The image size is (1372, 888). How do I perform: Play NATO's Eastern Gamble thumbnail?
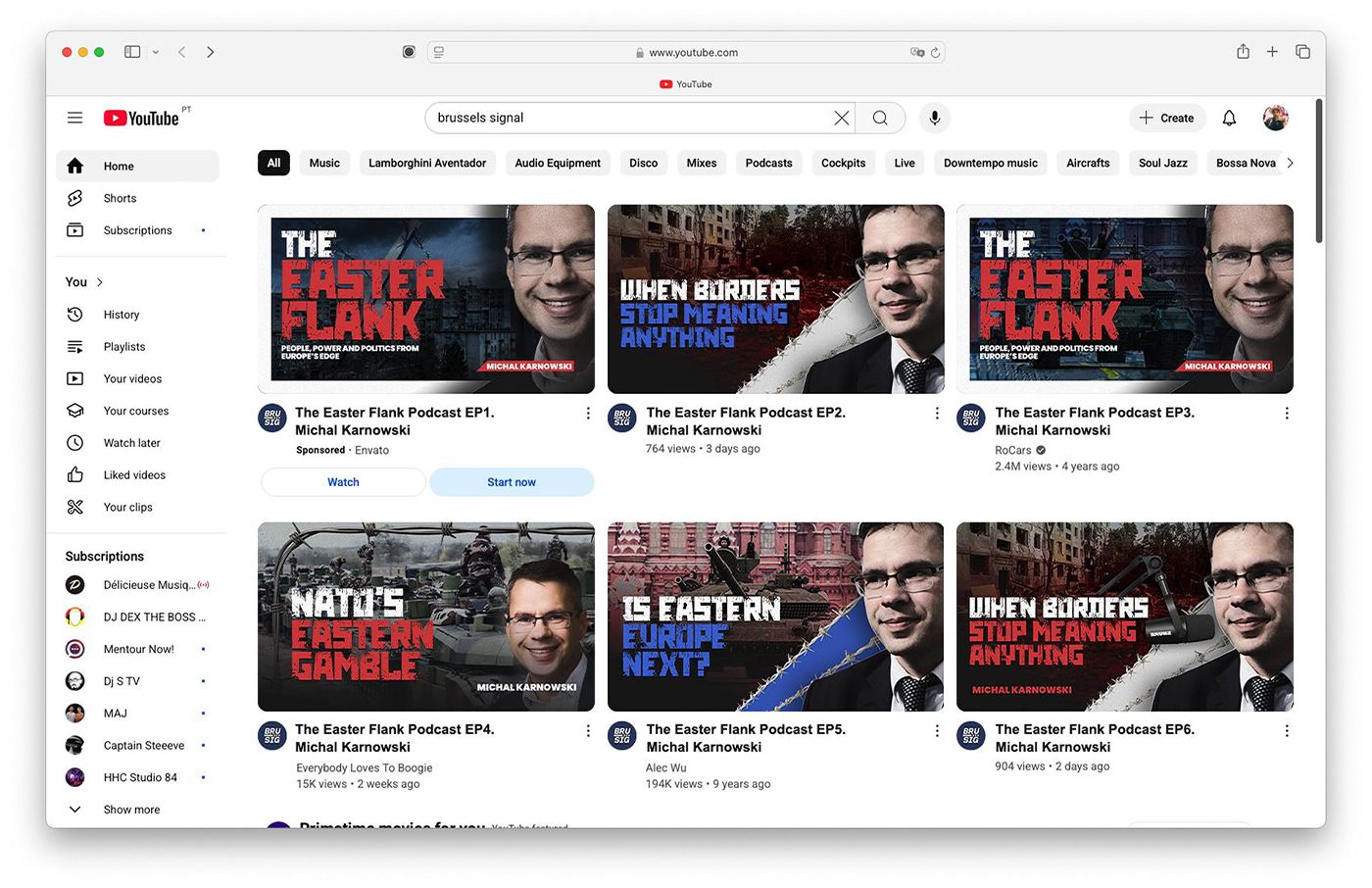(426, 617)
